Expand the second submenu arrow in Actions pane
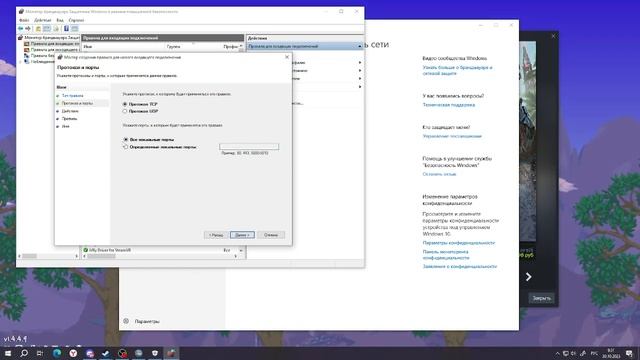The image size is (640, 360). [360, 71]
